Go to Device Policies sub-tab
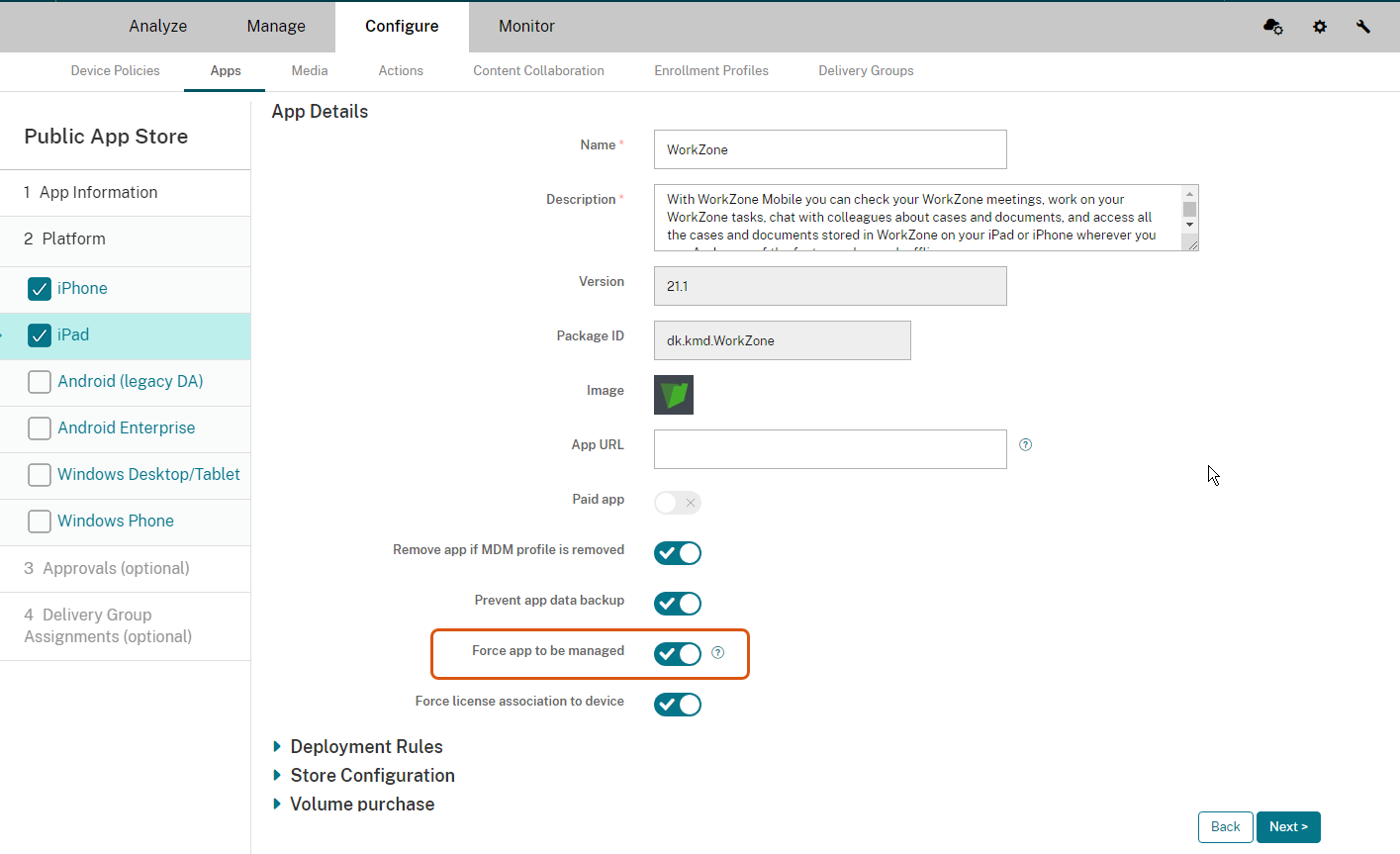Viewport: 1400px width, 854px height. click(116, 71)
